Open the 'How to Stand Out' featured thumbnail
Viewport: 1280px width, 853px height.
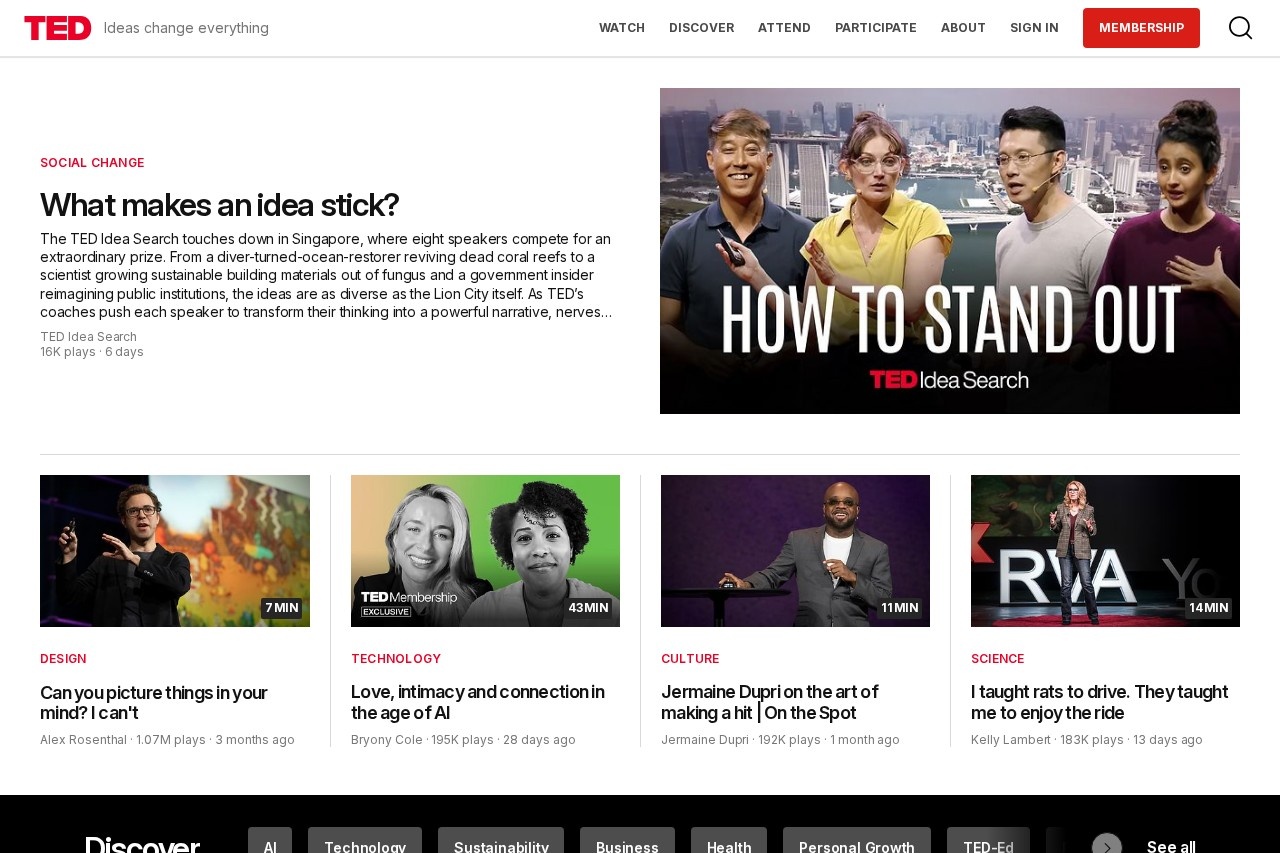(949, 251)
